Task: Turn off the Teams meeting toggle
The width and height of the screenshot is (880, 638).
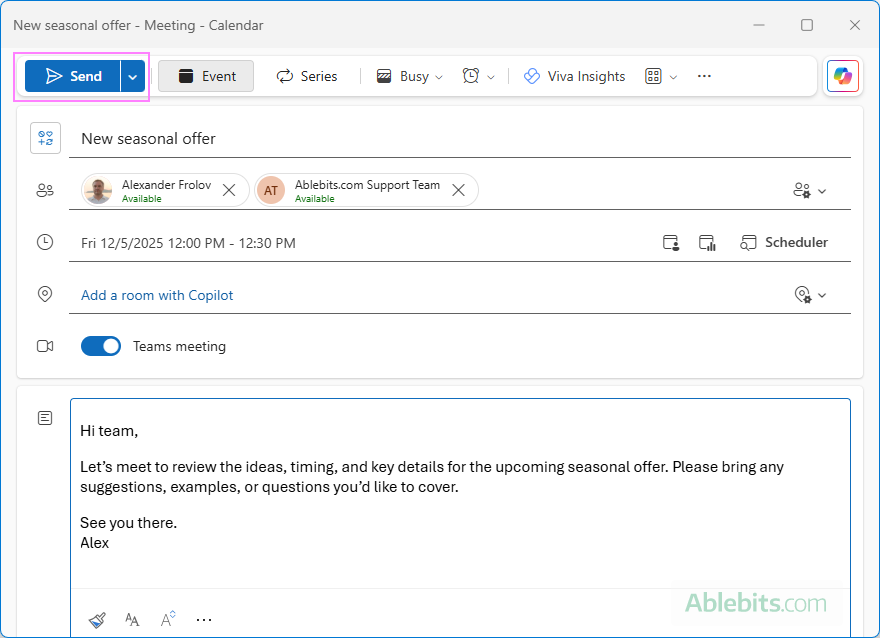Action: click(x=101, y=345)
